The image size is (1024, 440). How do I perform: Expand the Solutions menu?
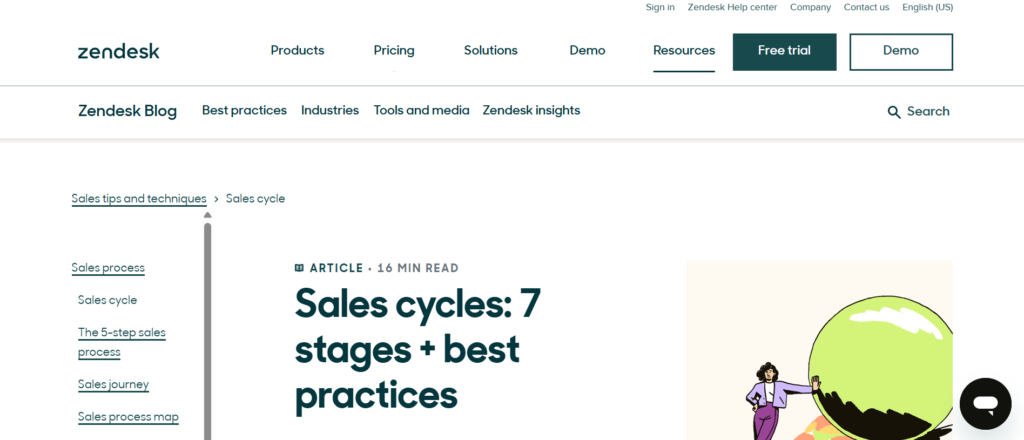(x=490, y=51)
